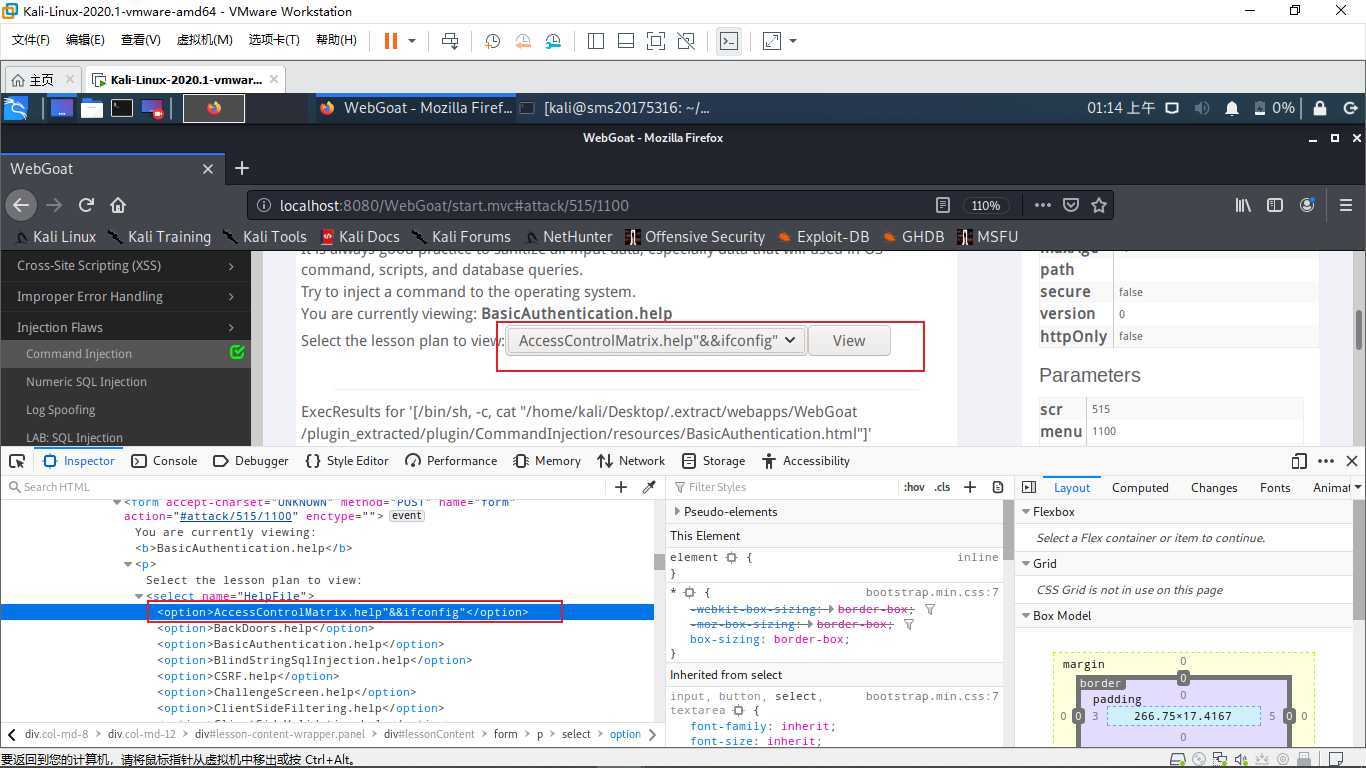Toggle :hov pseudo-class panel

pos(914,487)
